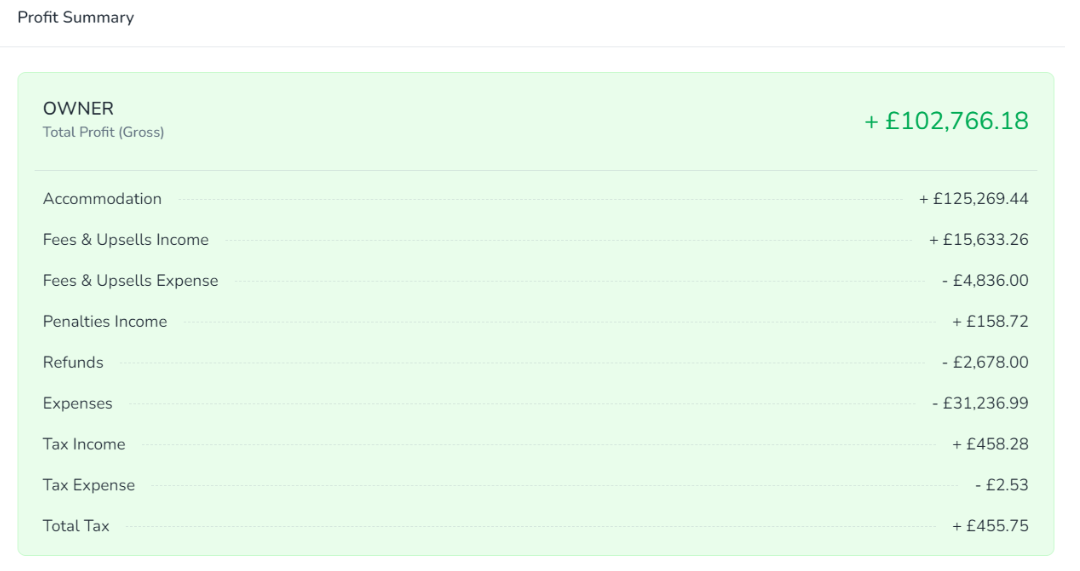1080x571 pixels.
Task: Select the Expenses row label
Action: click(78, 404)
